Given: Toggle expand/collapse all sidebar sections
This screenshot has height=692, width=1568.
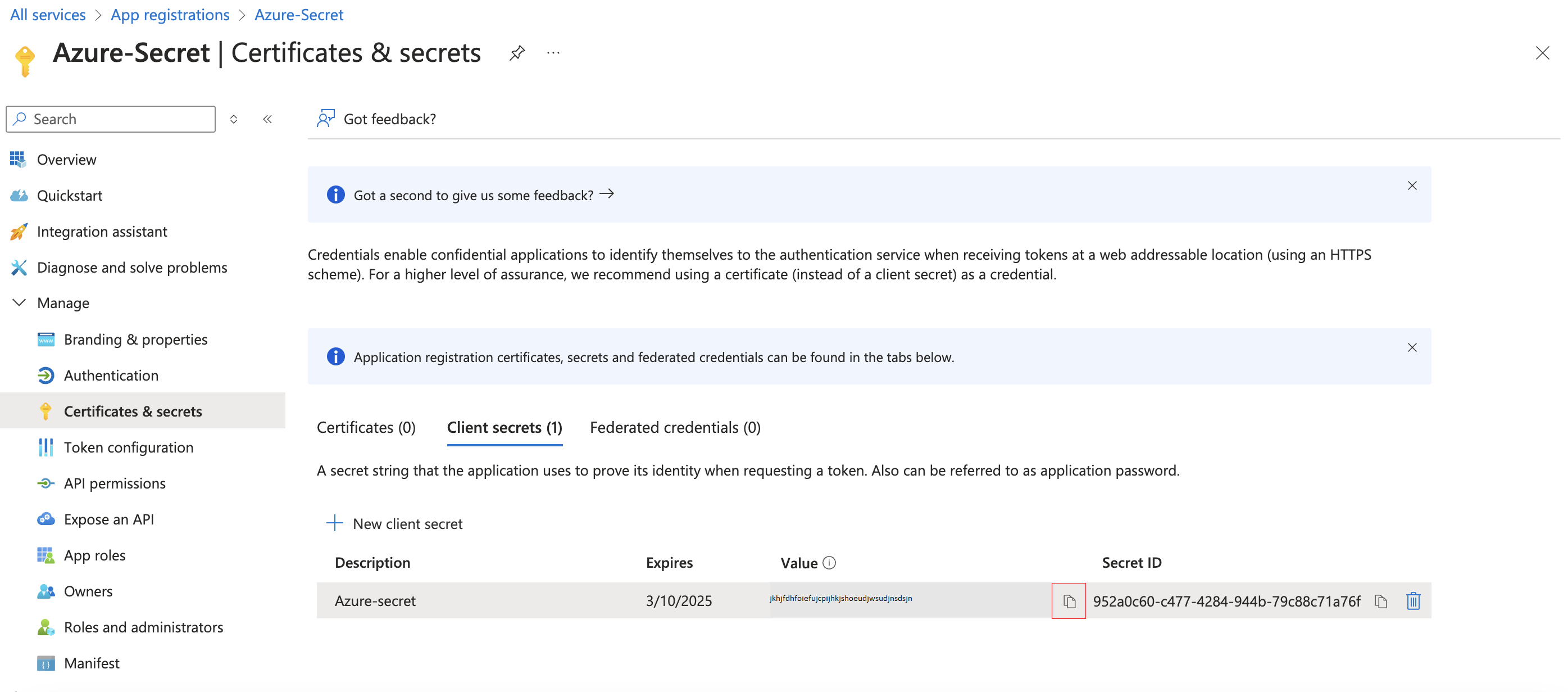Looking at the screenshot, I should tap(234, 119).
